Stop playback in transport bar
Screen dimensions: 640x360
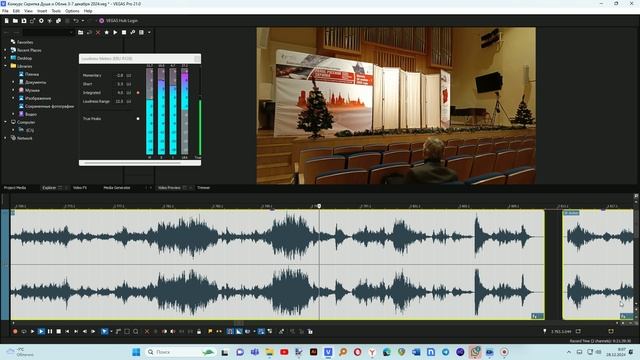point(58,331)
